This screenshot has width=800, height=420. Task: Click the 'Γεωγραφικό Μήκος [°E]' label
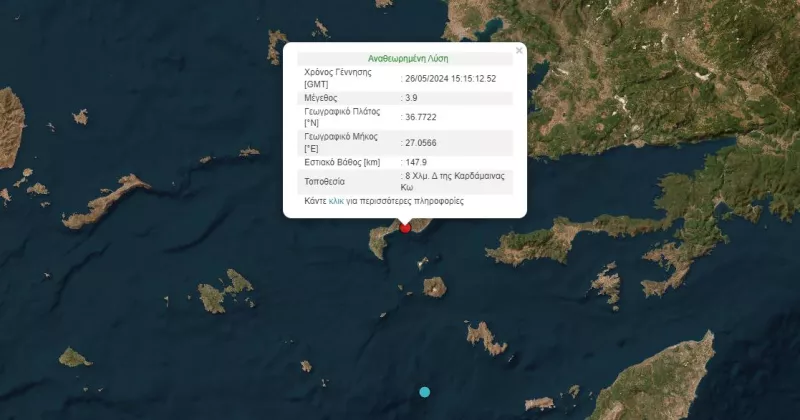[x=341, y=143]
